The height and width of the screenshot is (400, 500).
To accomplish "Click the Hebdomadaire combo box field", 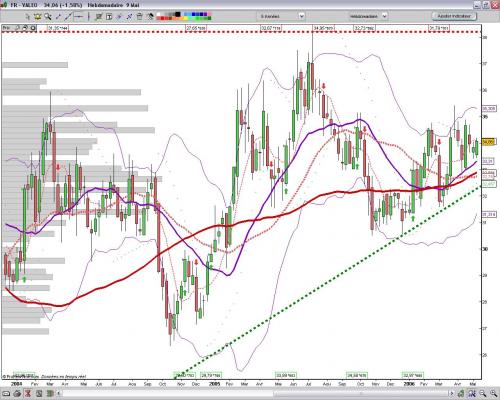I will point(368,16).
